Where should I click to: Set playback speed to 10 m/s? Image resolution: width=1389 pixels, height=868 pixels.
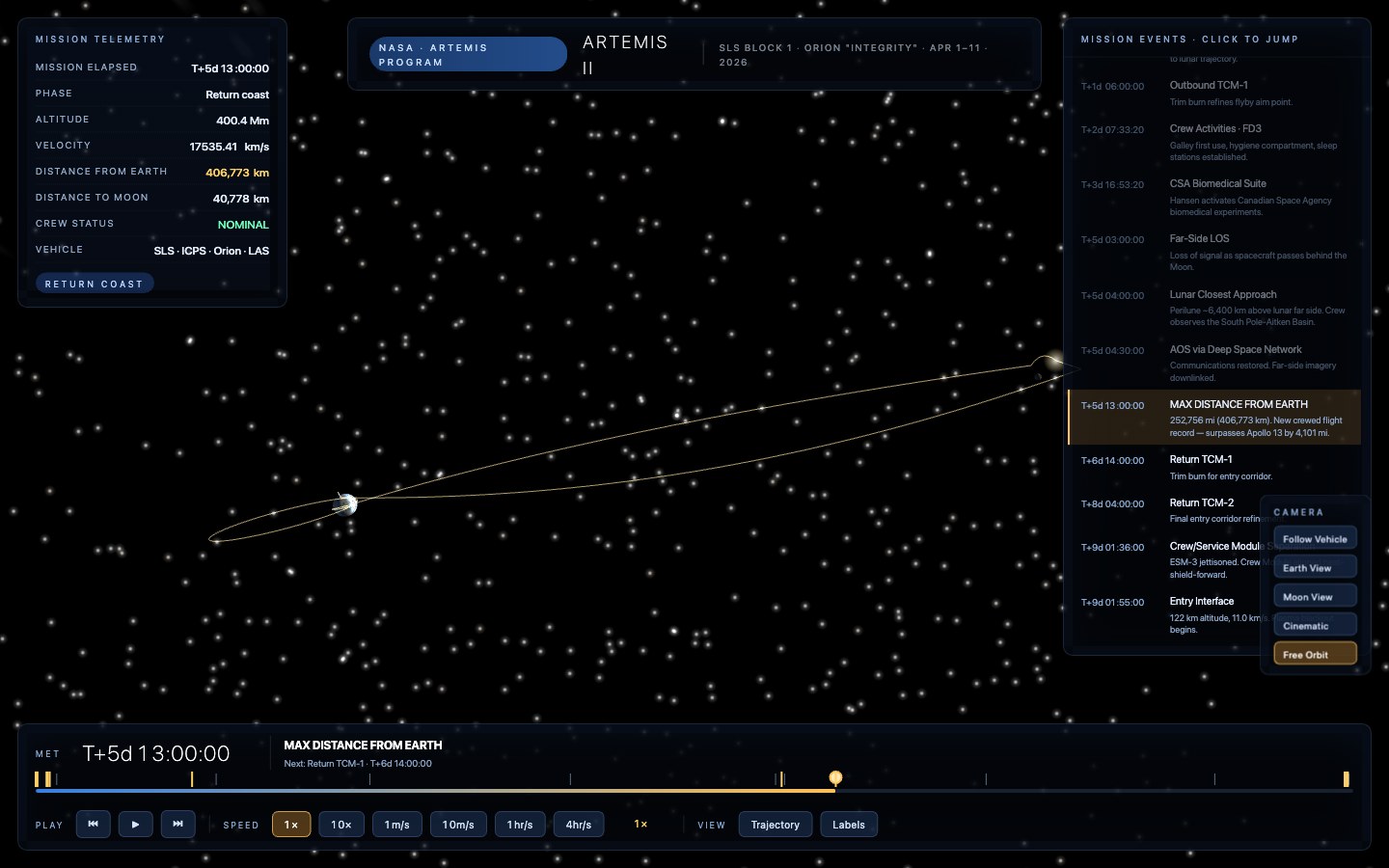pyautogui.click(x=458, y=825)
